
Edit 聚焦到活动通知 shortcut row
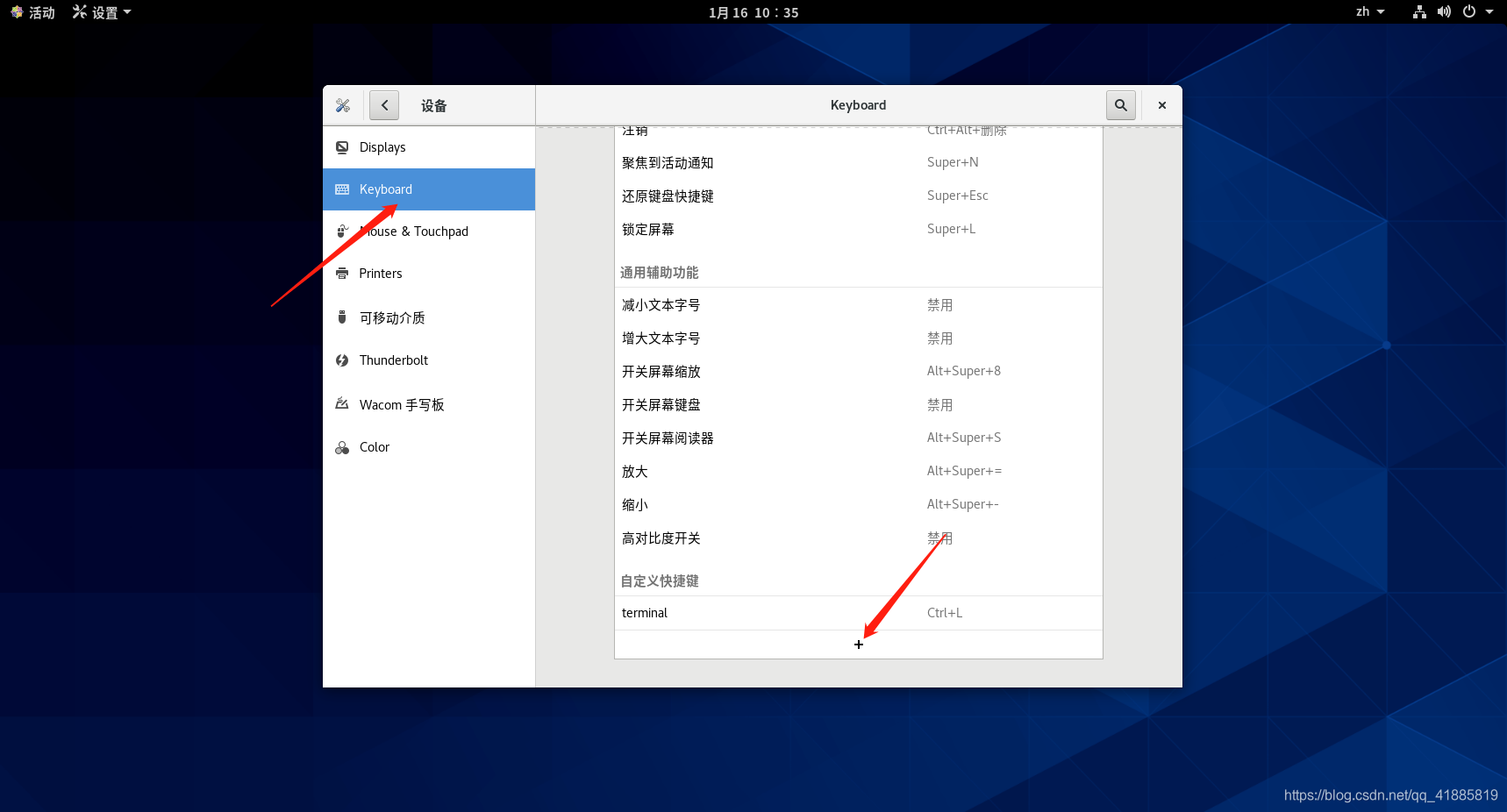(x=859, y=162)
